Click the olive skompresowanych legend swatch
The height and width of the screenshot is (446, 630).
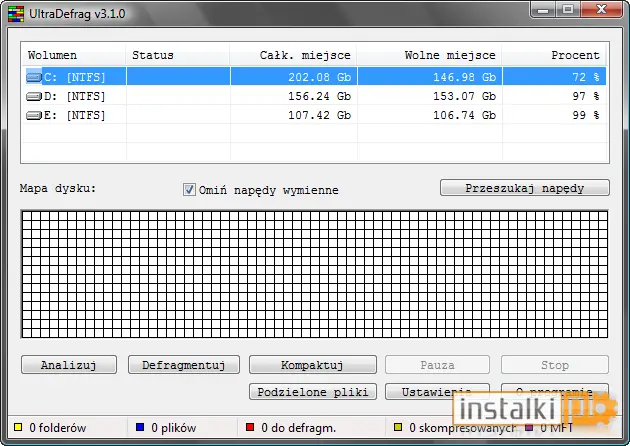(x=398, y=427)
